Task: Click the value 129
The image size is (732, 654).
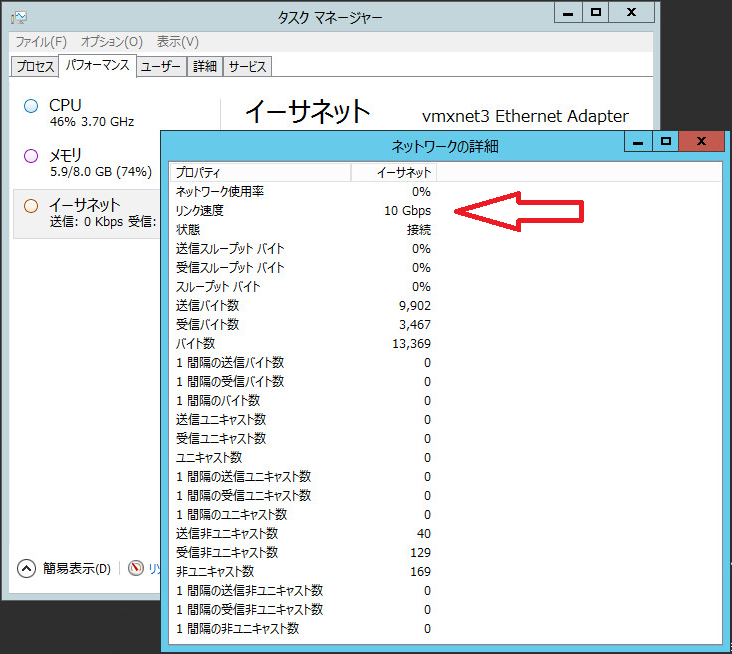Action: [421, 553]
